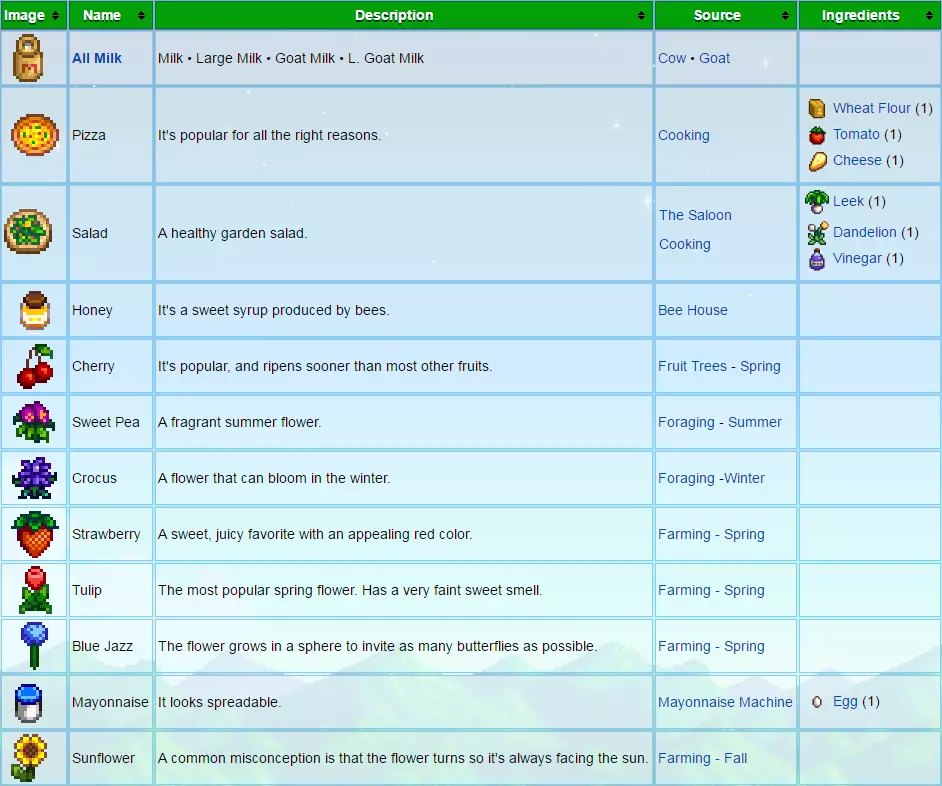The width and height of the screenshot is (942, 786).
Task: Click the Sunflower name cell
Action: point(111,758)
